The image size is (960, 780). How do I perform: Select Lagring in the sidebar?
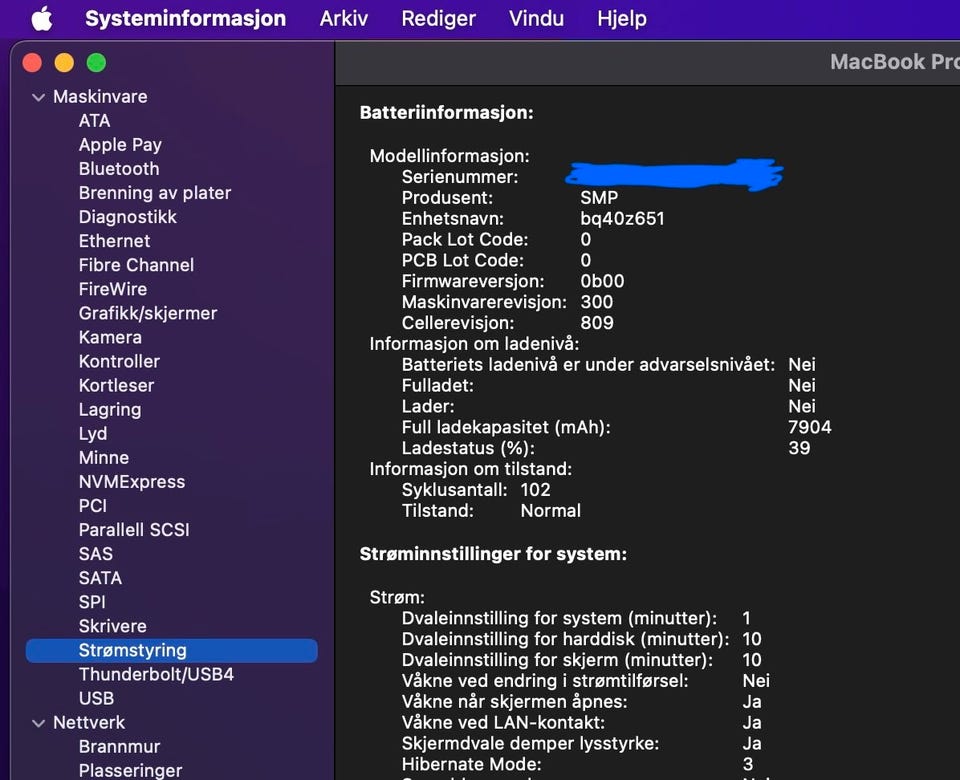pos(110,410)
